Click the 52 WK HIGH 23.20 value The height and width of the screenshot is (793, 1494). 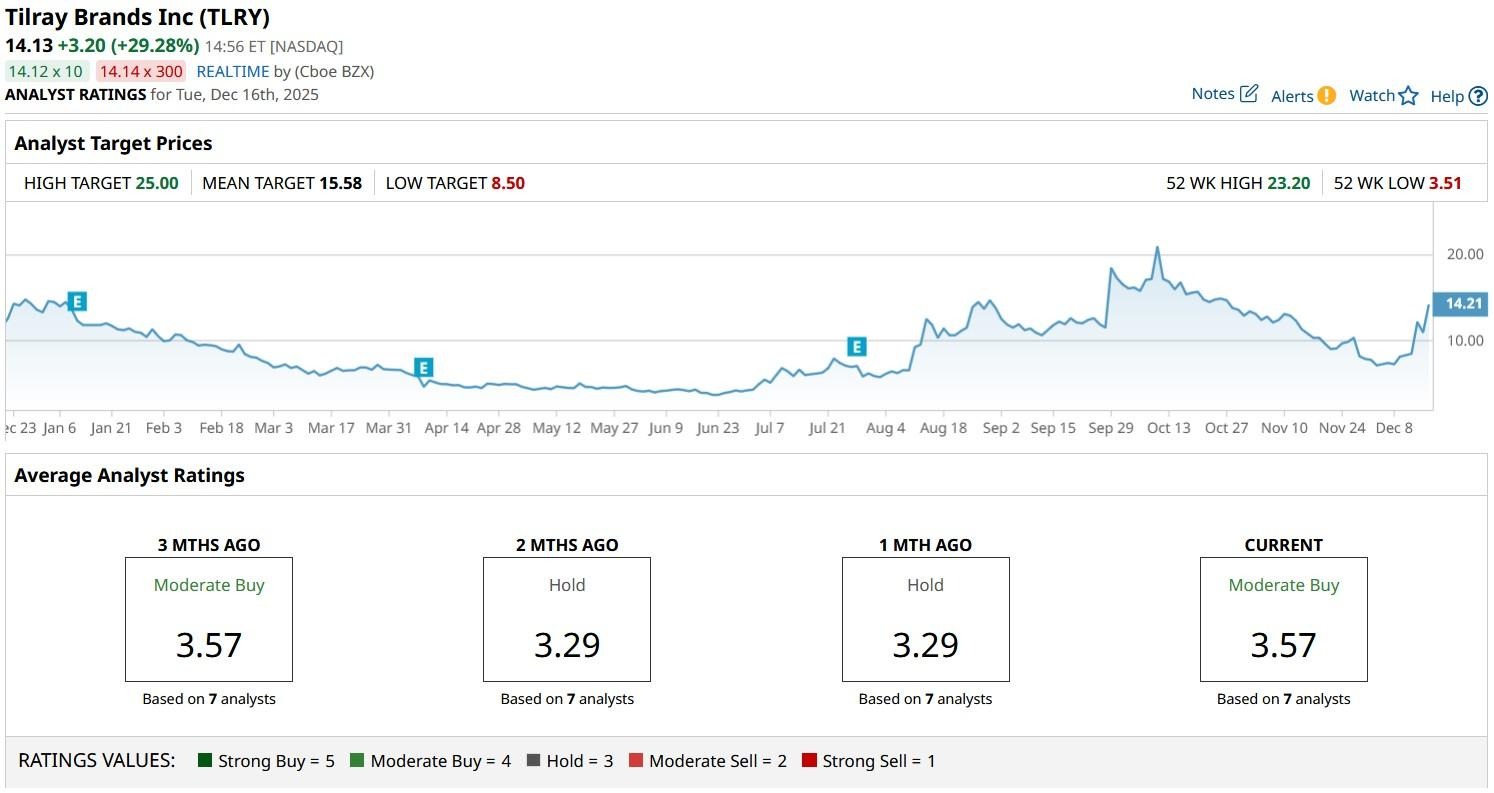pos(1288,183)
